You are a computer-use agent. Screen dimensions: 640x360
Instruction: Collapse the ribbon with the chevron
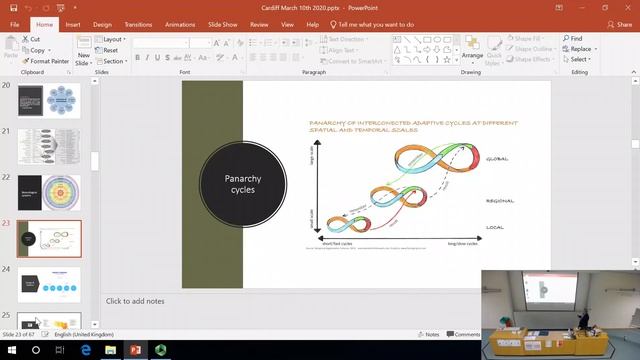tap(633, 72)
